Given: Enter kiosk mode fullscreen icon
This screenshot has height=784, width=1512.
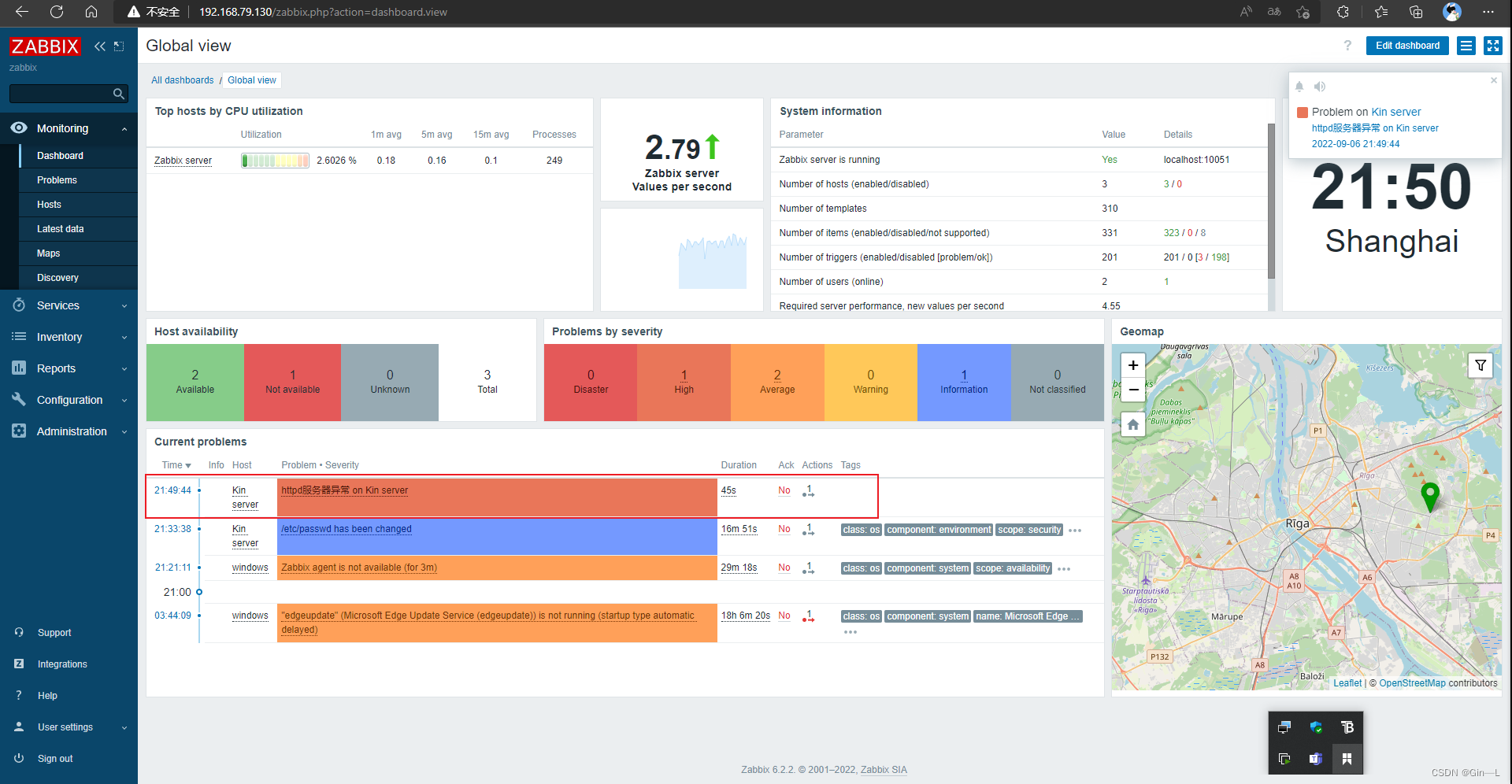Looking at the screenshot, I should 1493,46.
